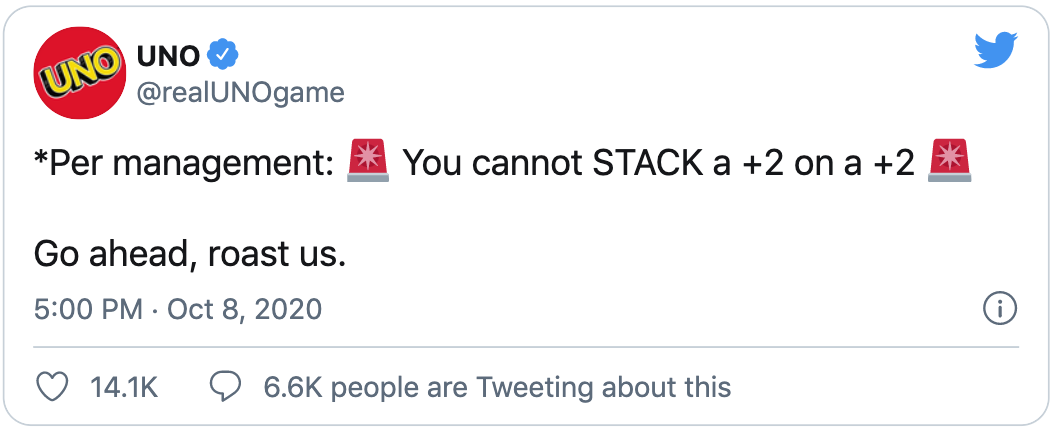Click the Twitter bird logo
The height and width of the screenshot is (444, 1053).
coord(996,51)
